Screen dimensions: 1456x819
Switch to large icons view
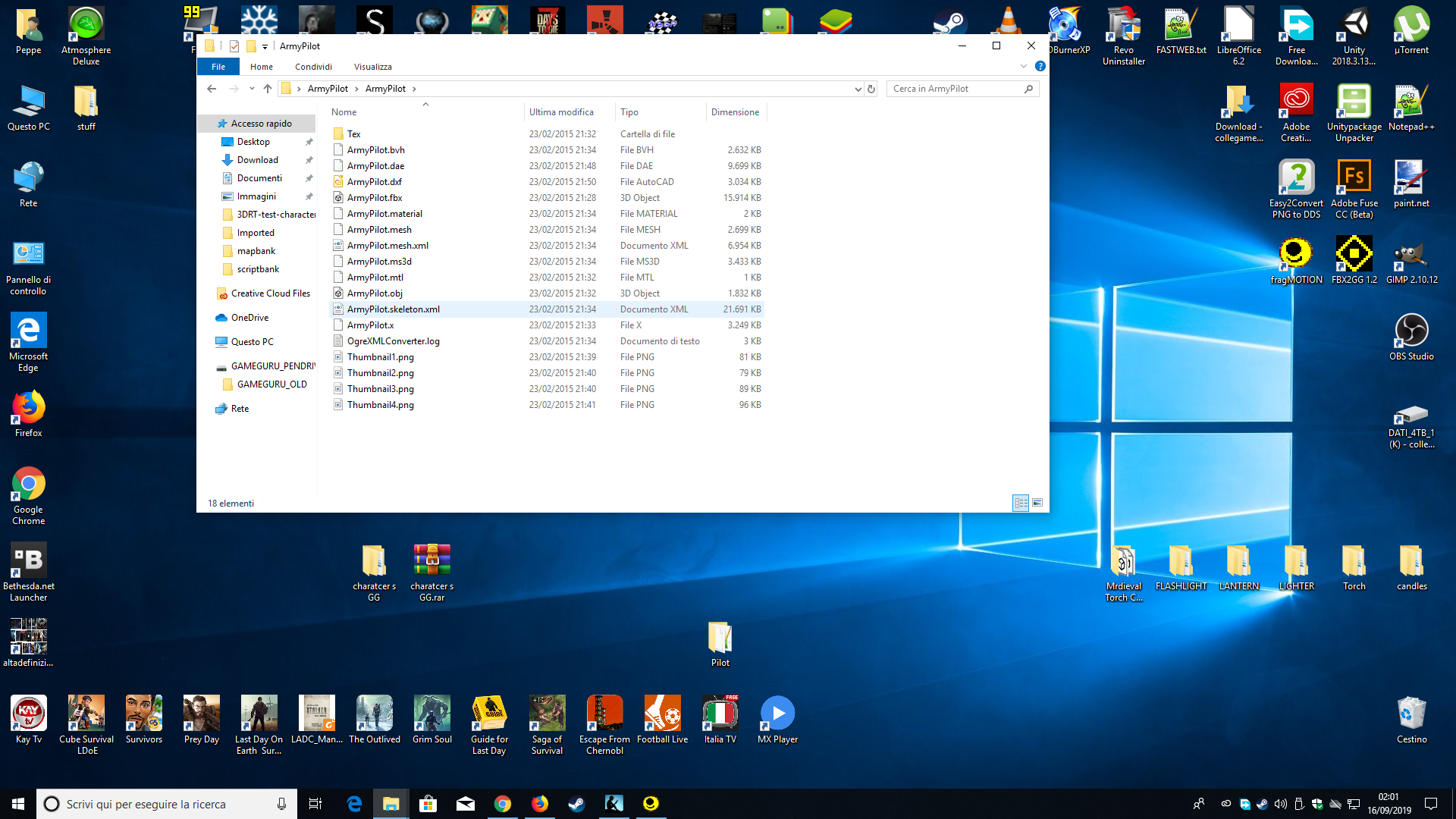coord(1037,503)
